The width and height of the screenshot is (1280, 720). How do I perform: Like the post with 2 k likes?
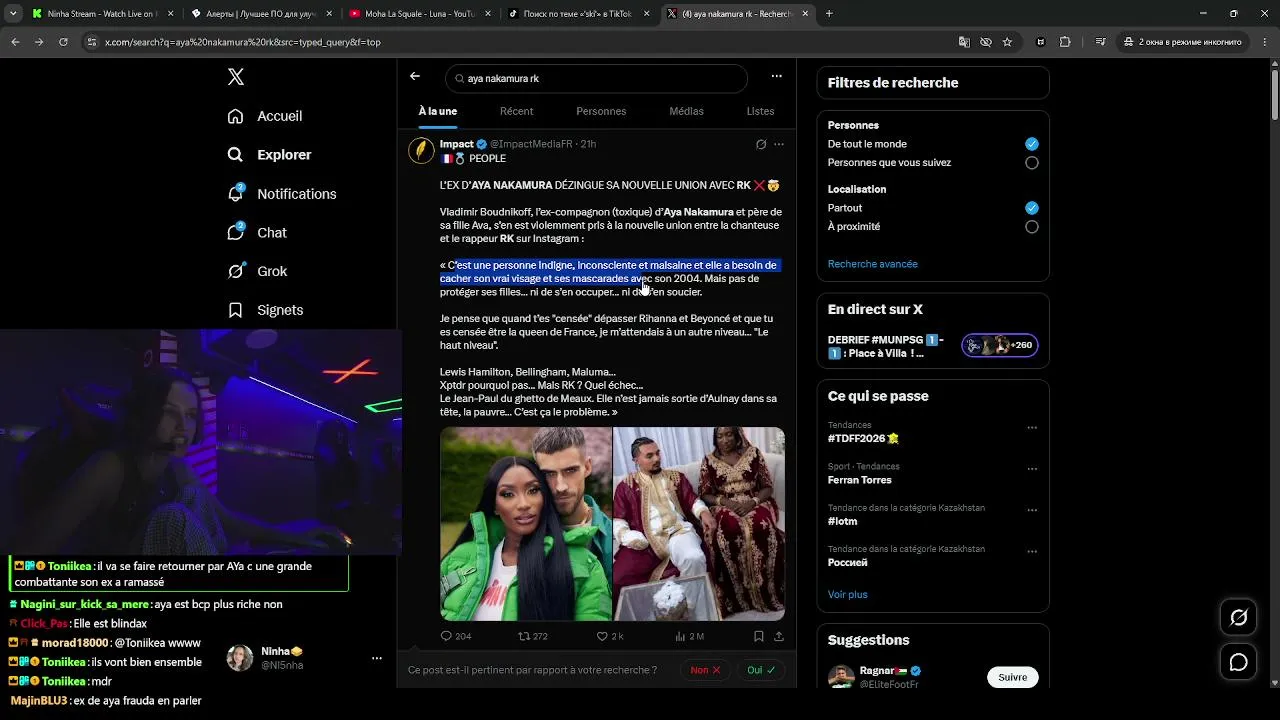click(x=610, y=636)
